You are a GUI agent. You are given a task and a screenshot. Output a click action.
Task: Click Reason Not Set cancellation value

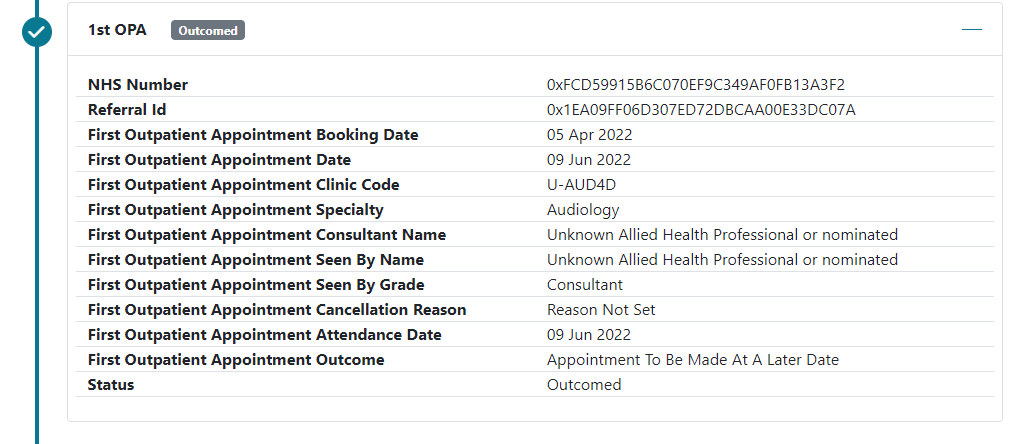tap(601, 310)
